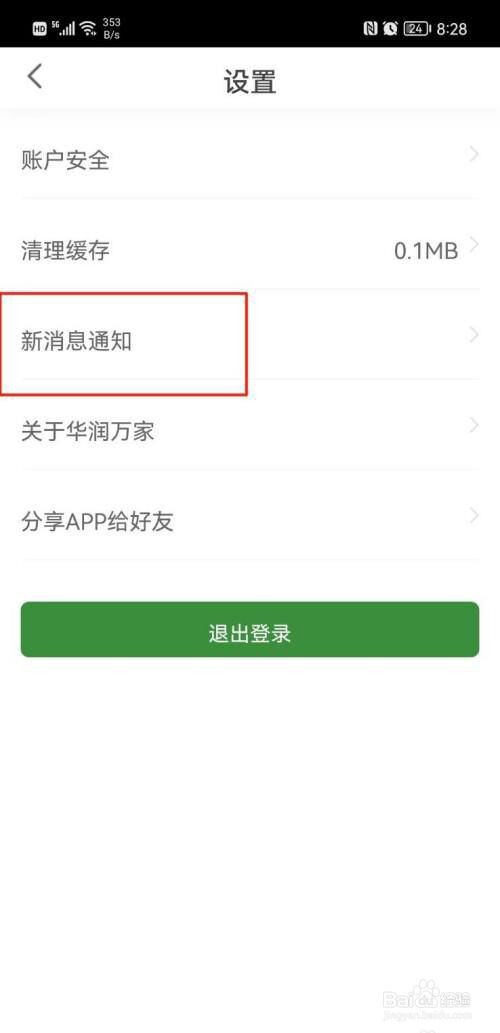Viewport: 500px width, 1033px height.
Task: Select 关于华润万家 from the list
Action: (x=250, y=432)
